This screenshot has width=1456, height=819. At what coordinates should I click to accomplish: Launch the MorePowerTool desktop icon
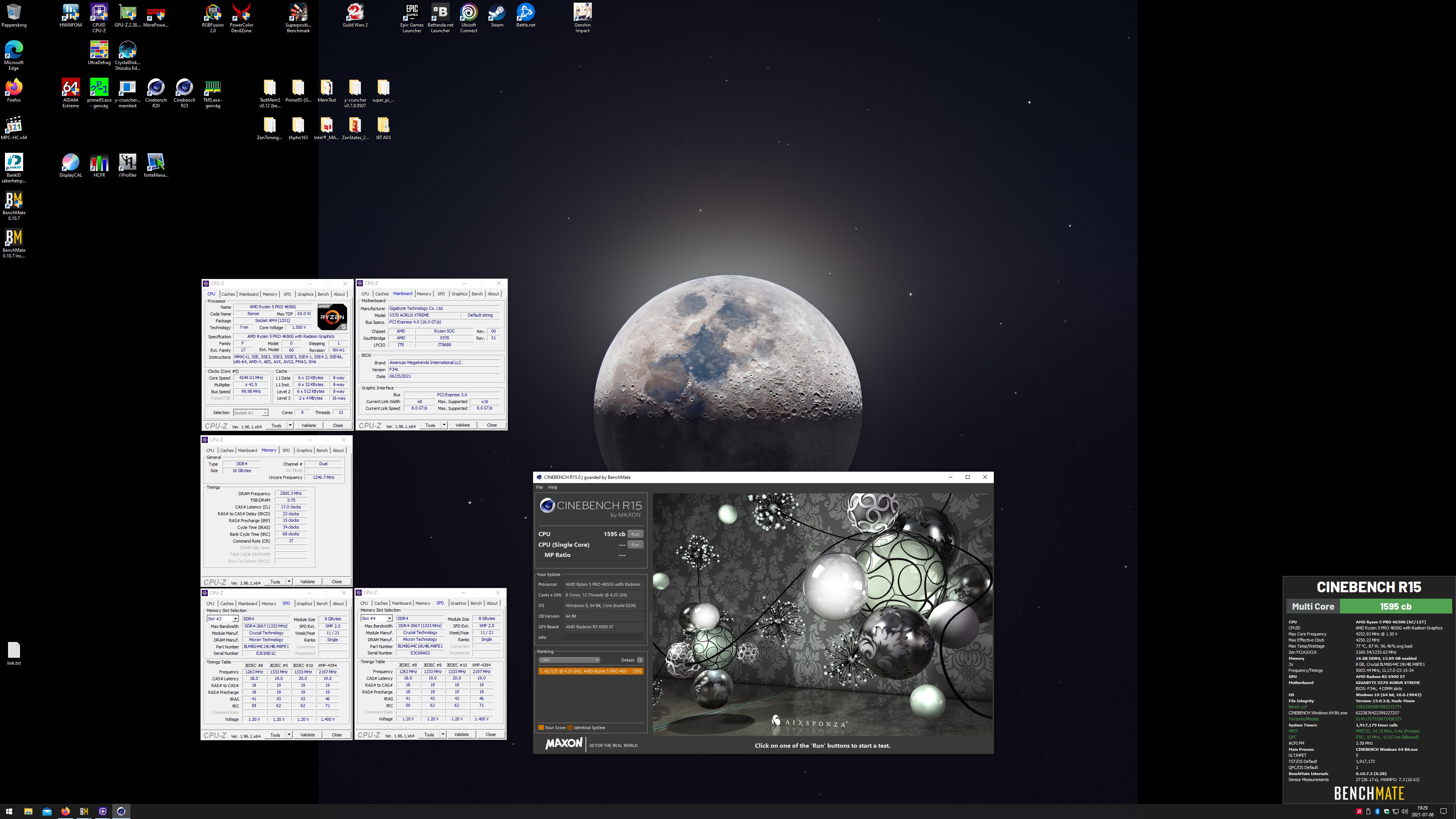156,15
